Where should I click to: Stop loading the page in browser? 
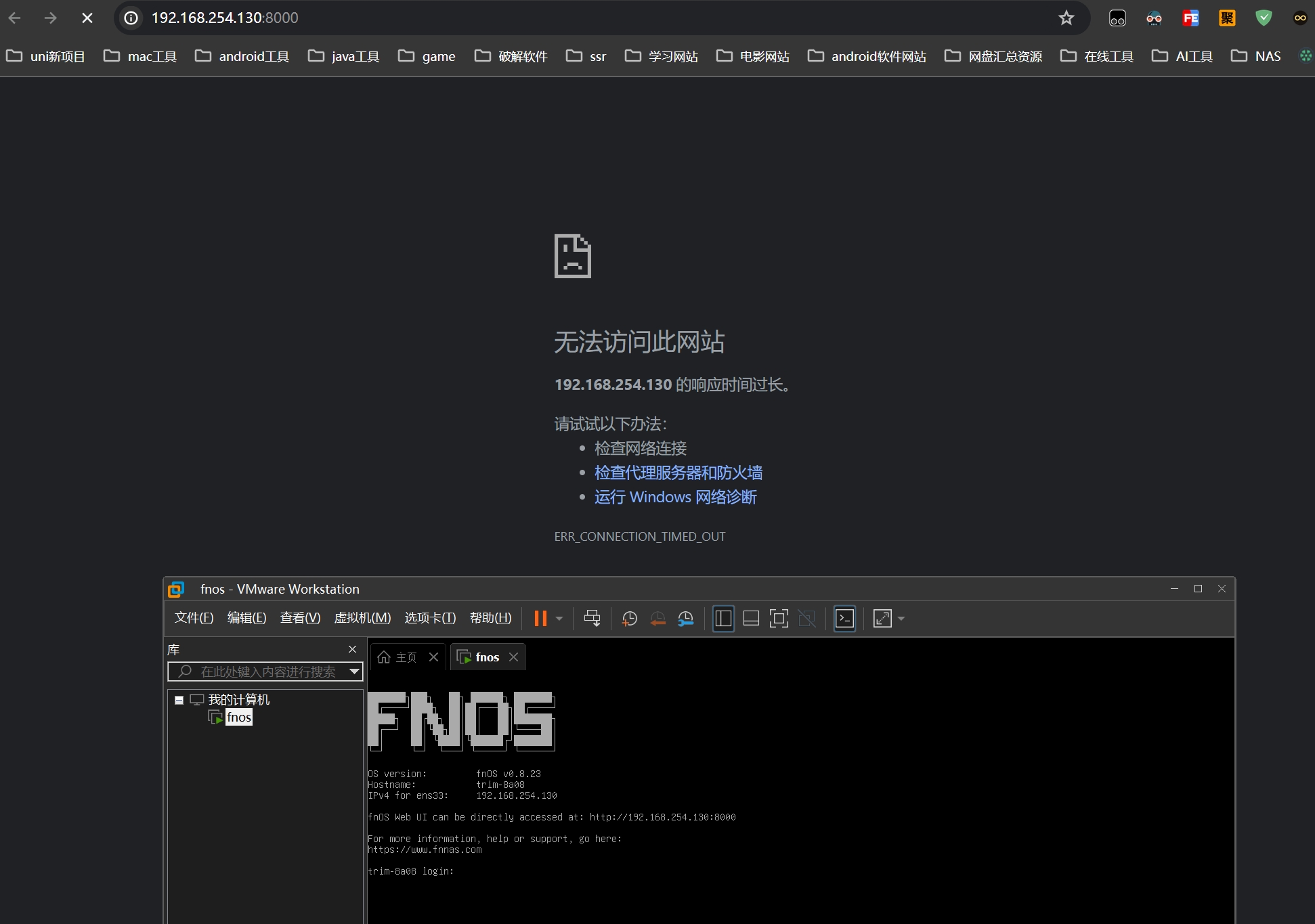[87, 18]
